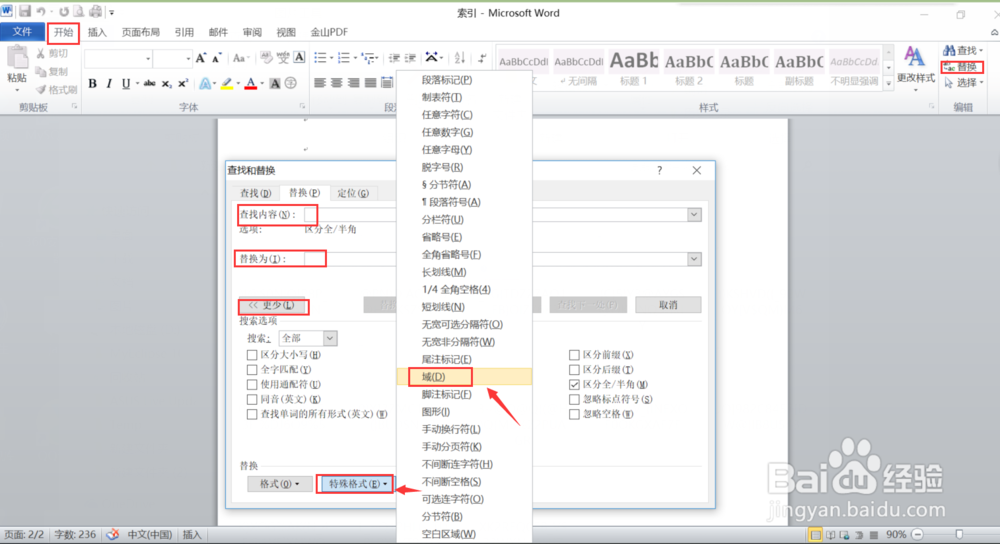The height and width of the screenshot is (544, 1000).
Task: Apply superscript formatting
Action: [x=183, y=84]
